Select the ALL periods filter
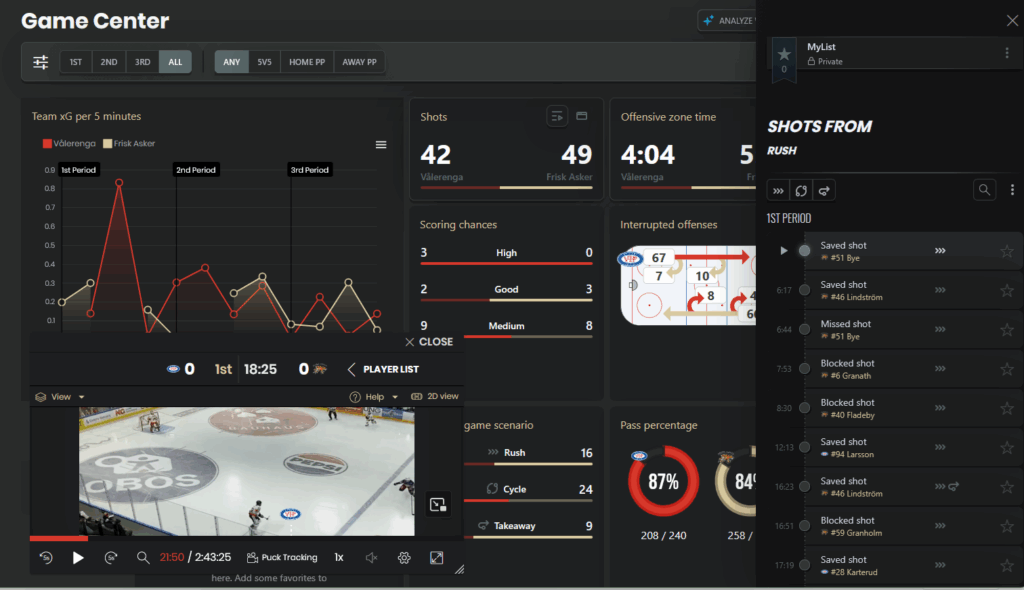Screen dimensions: 1024x590 coord(175,62)
